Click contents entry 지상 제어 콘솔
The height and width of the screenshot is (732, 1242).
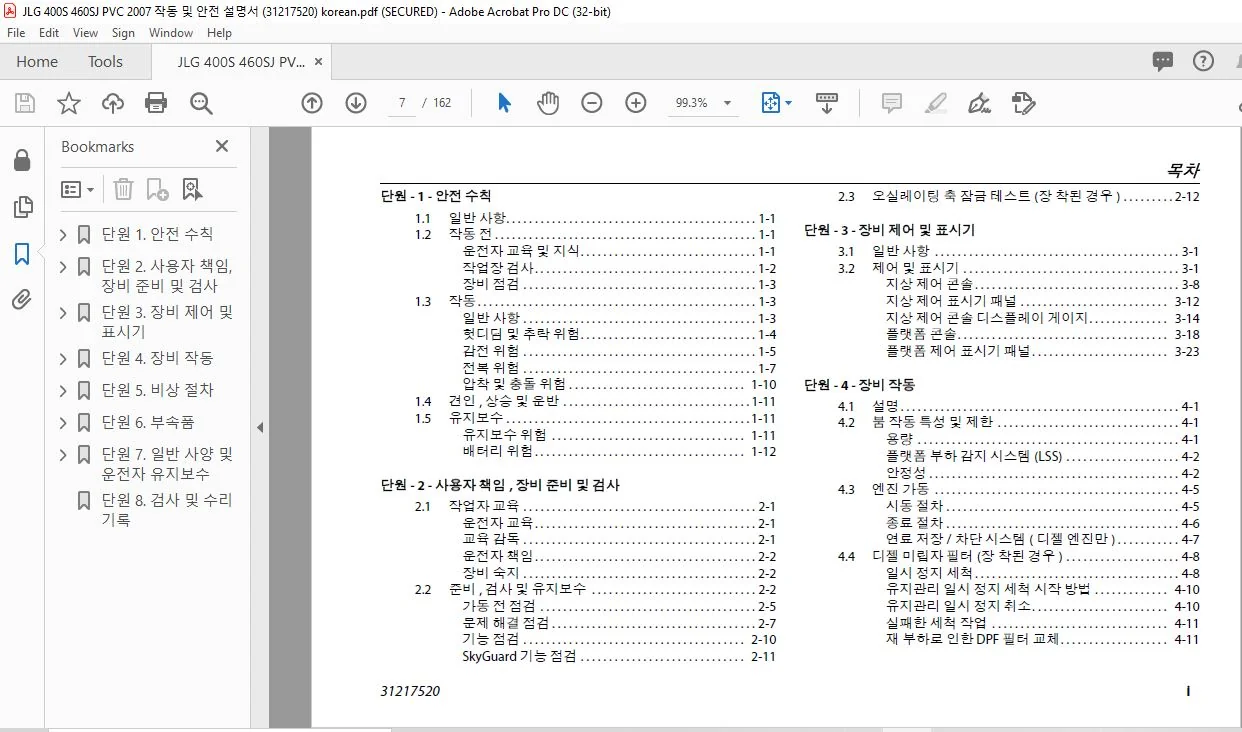(x=1043, y=285)
